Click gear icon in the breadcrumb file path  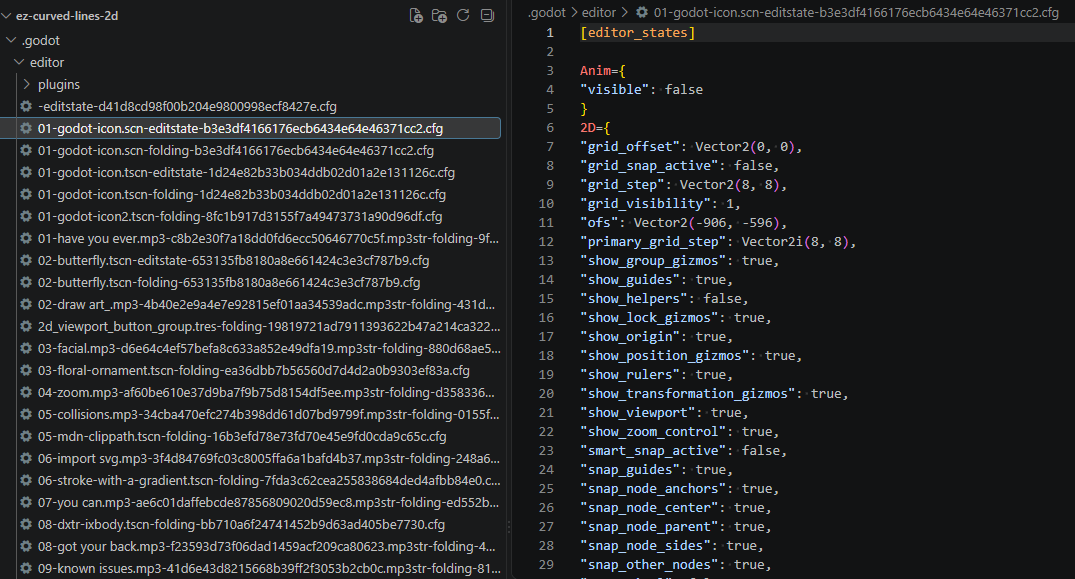click(642, 12)
